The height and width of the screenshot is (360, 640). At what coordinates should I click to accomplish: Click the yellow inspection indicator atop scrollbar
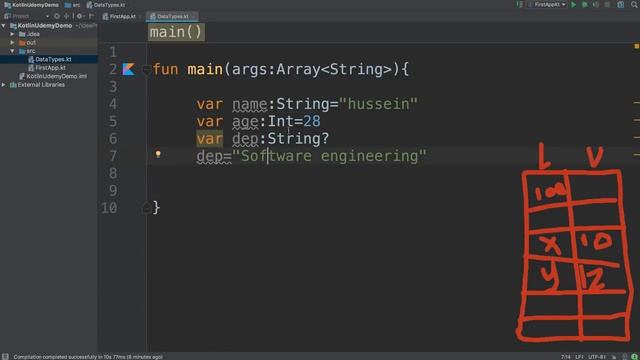tap(636, 47)
